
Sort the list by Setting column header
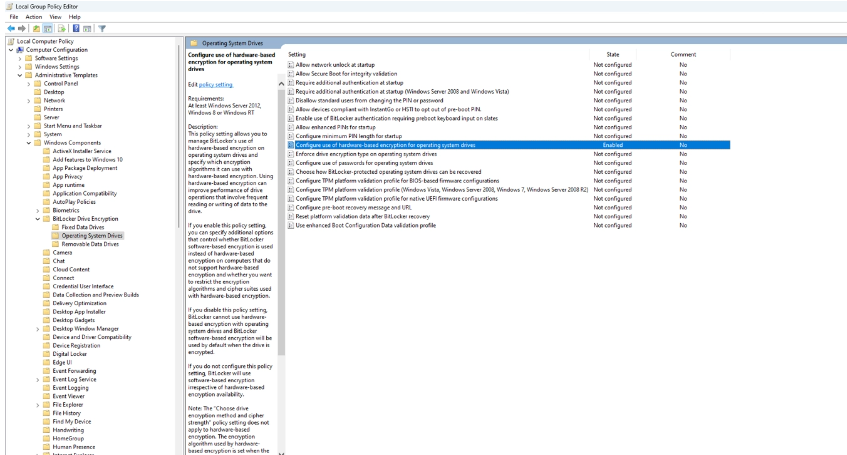(297, 54)
